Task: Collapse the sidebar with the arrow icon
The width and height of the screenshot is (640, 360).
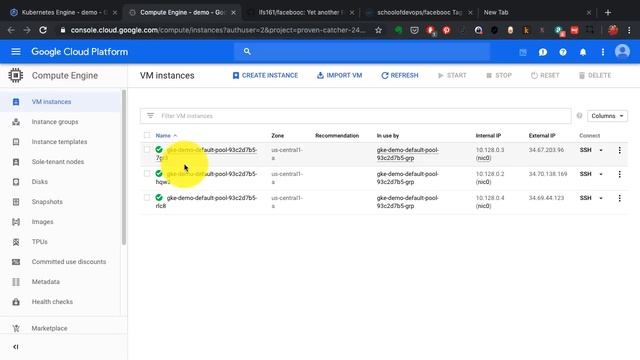Action: (16, 347)
